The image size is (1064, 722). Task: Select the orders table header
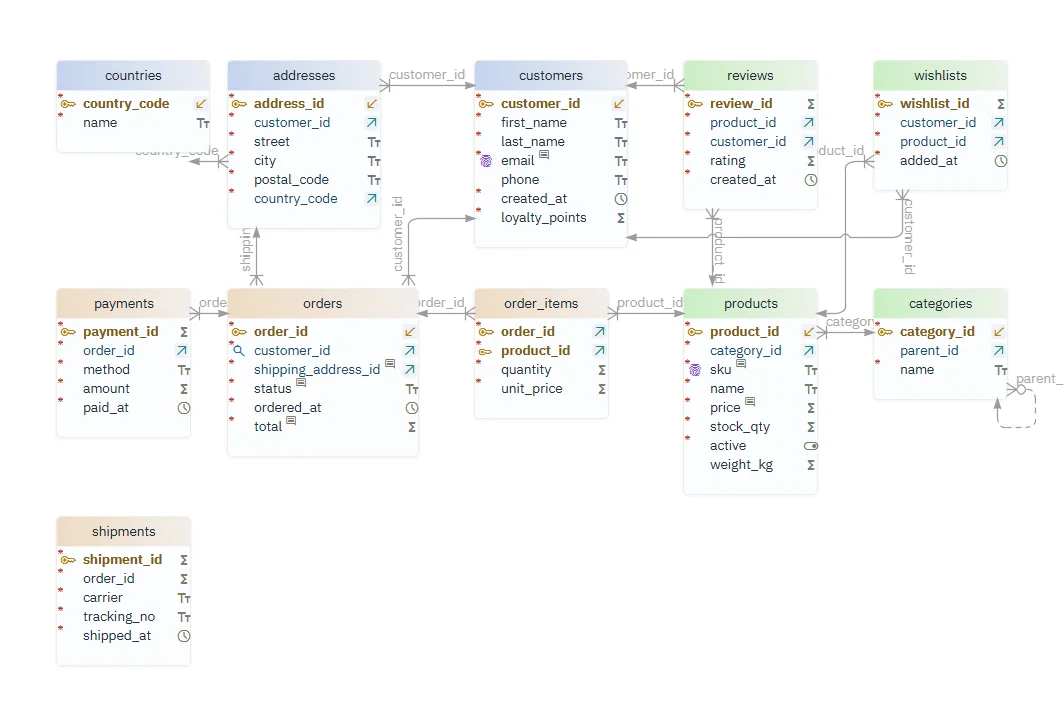pos(323,303)
